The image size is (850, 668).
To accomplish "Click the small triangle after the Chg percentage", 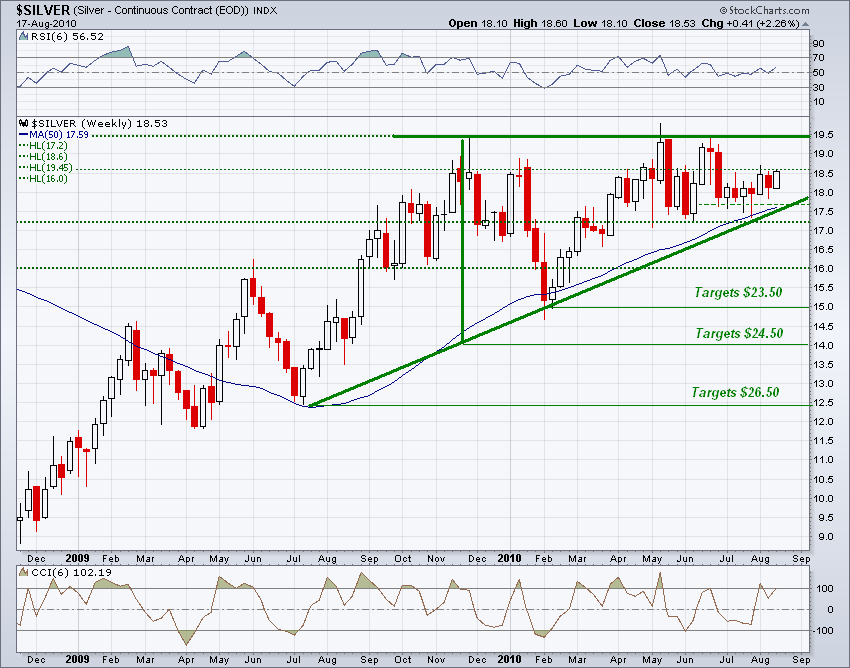I will (805, 24).
